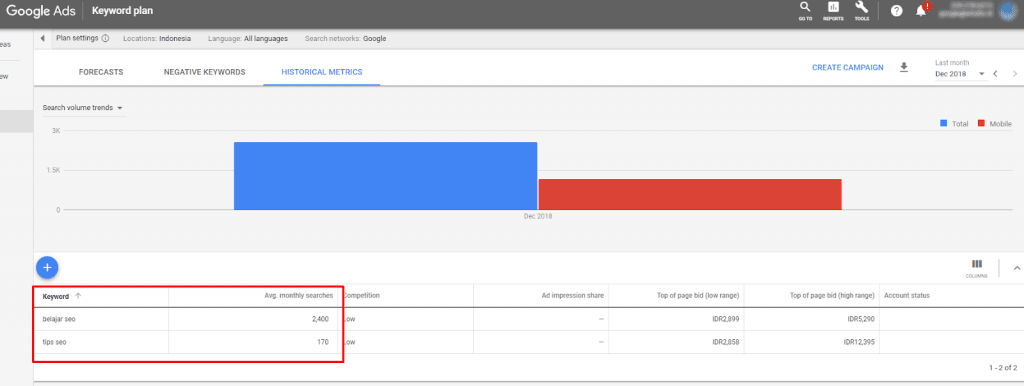Click the 170 monthly searches value
Viewport: 1024px width, 386px height.
323,342
